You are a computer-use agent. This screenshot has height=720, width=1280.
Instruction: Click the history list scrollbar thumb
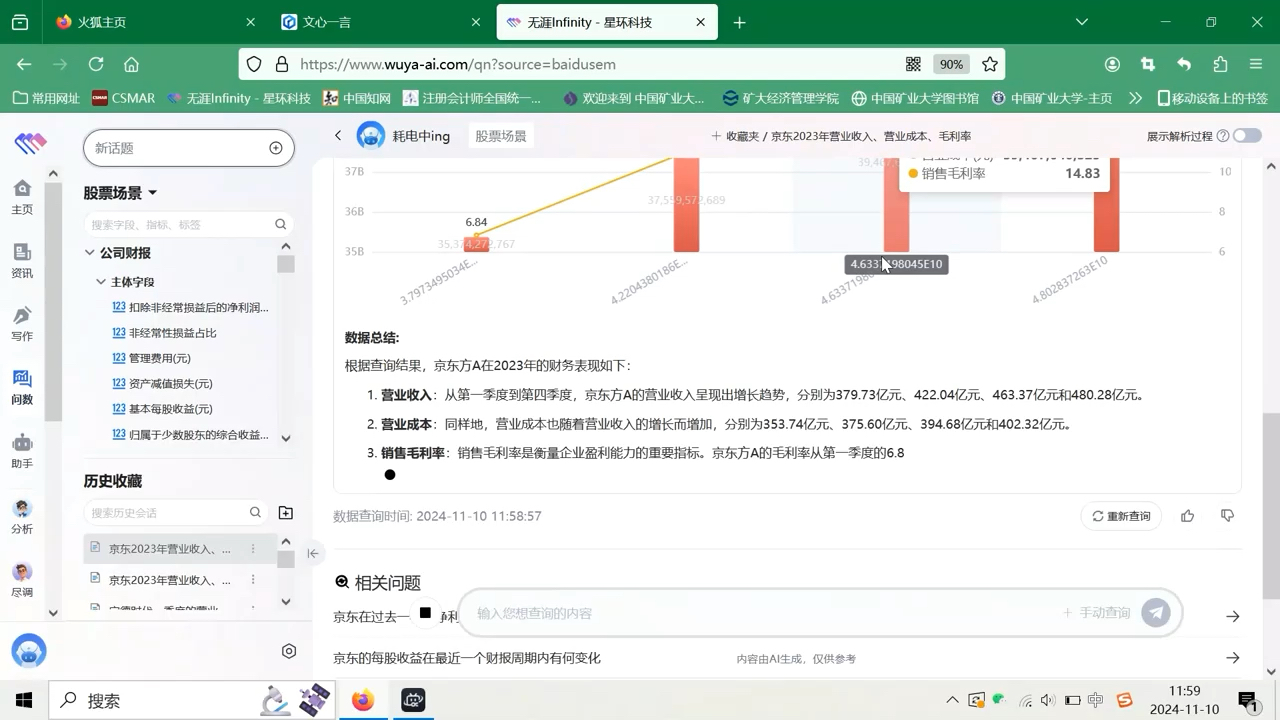[x=286, y=560]
